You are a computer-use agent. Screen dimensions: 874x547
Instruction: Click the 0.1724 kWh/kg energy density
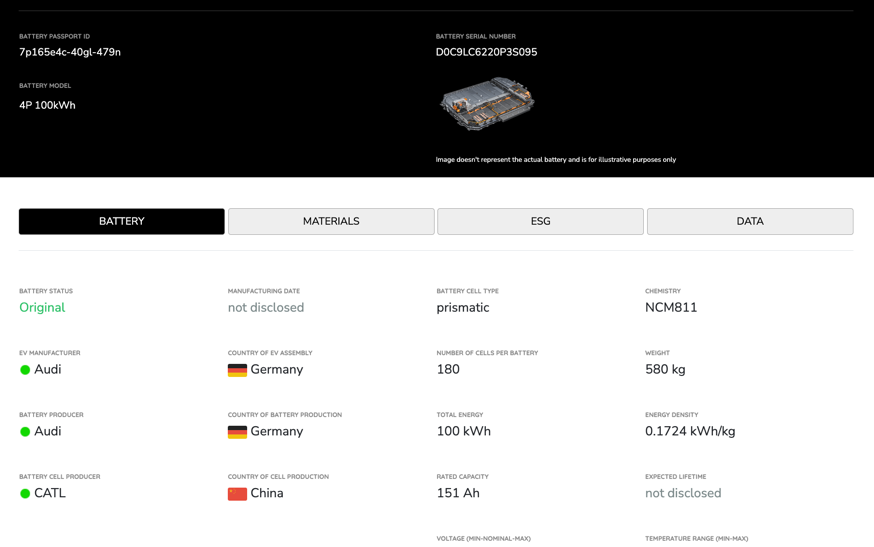(690, 431)
